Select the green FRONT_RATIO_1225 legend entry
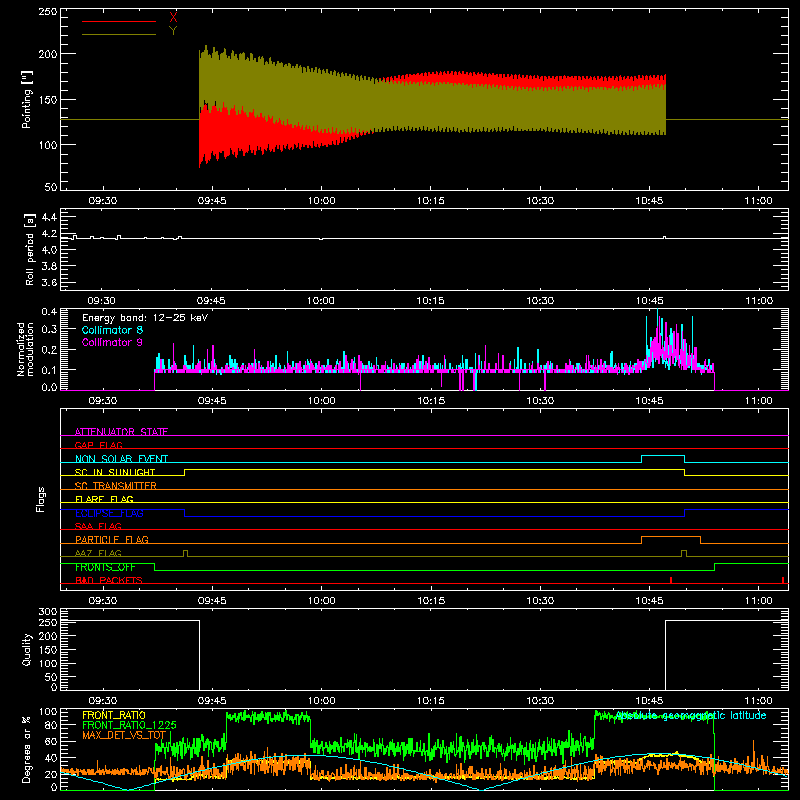The image size is (800, 800). point(129,725)
